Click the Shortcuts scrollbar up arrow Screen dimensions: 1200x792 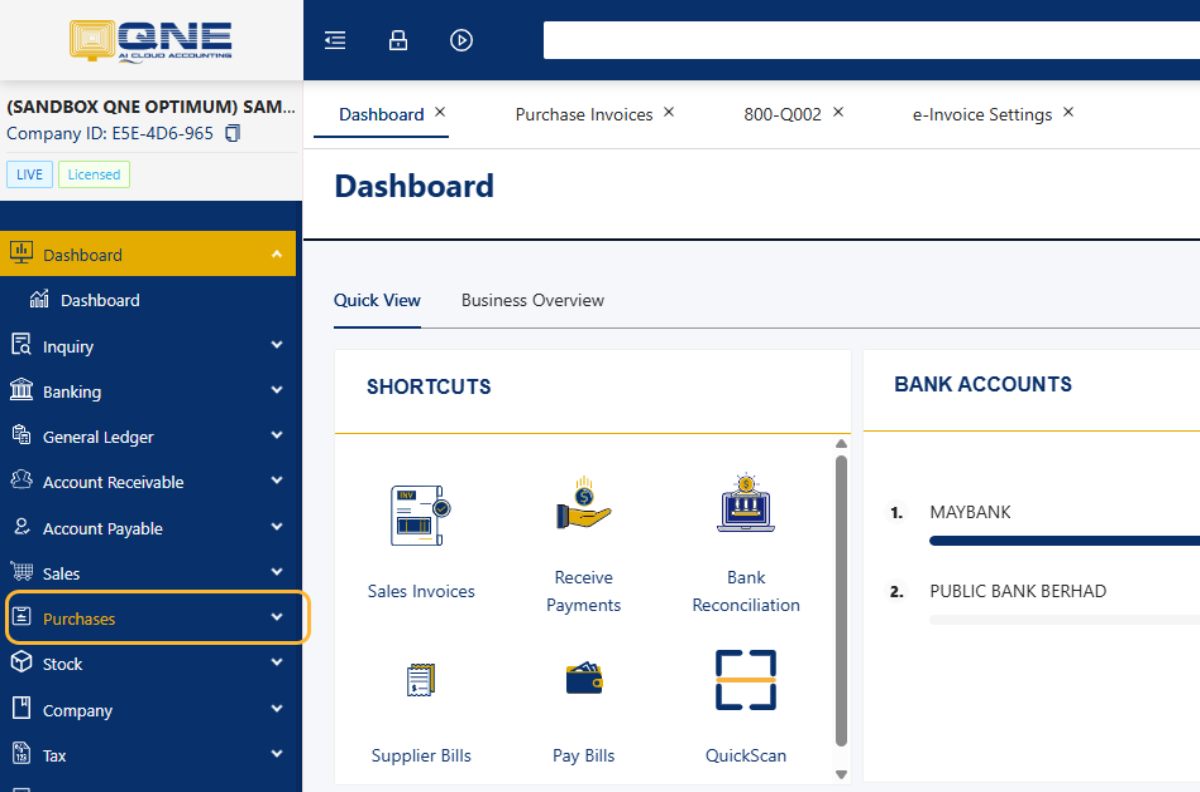coord(841,443)
